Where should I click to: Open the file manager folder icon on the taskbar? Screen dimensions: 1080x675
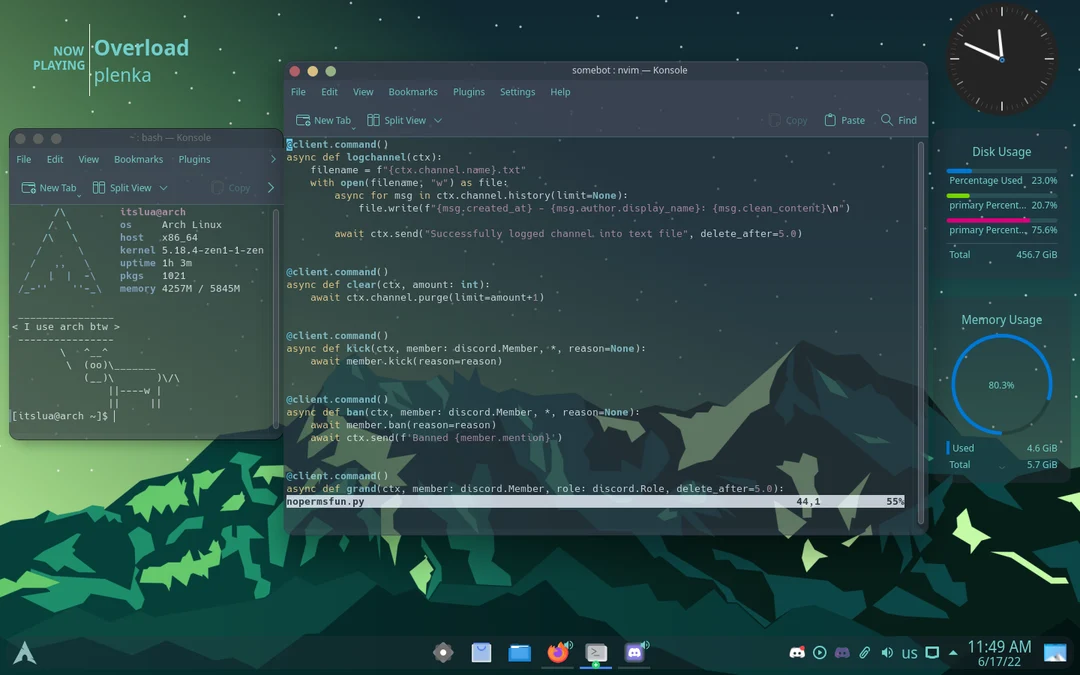tap(519, 652)
